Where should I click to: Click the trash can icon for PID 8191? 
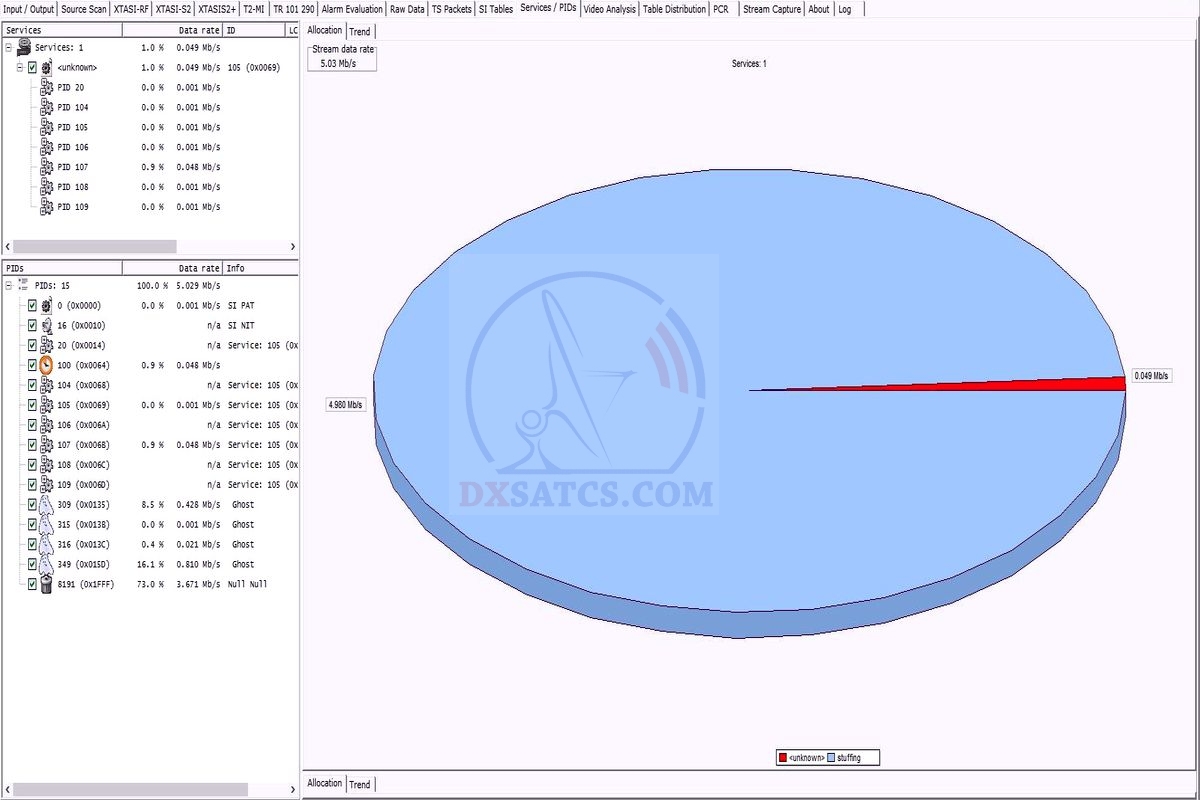click(x=46, y=584)
